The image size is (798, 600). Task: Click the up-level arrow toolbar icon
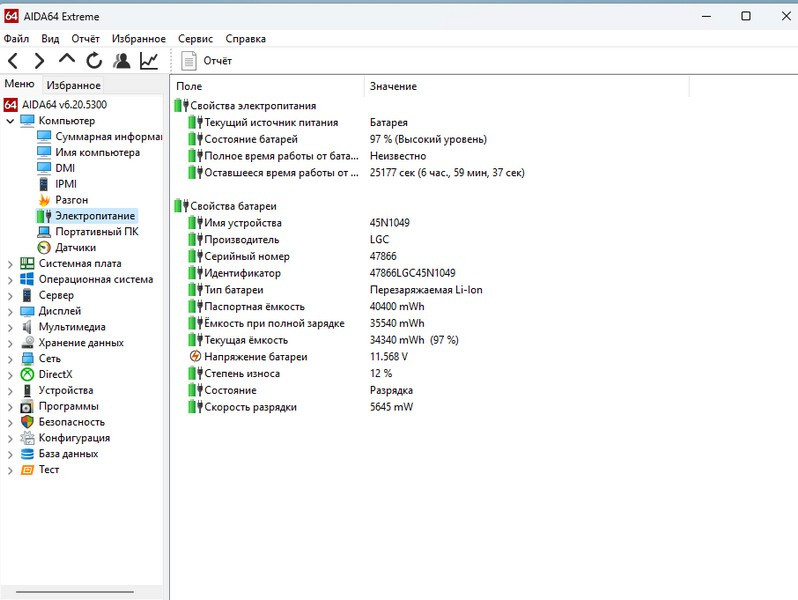(67, 60)
